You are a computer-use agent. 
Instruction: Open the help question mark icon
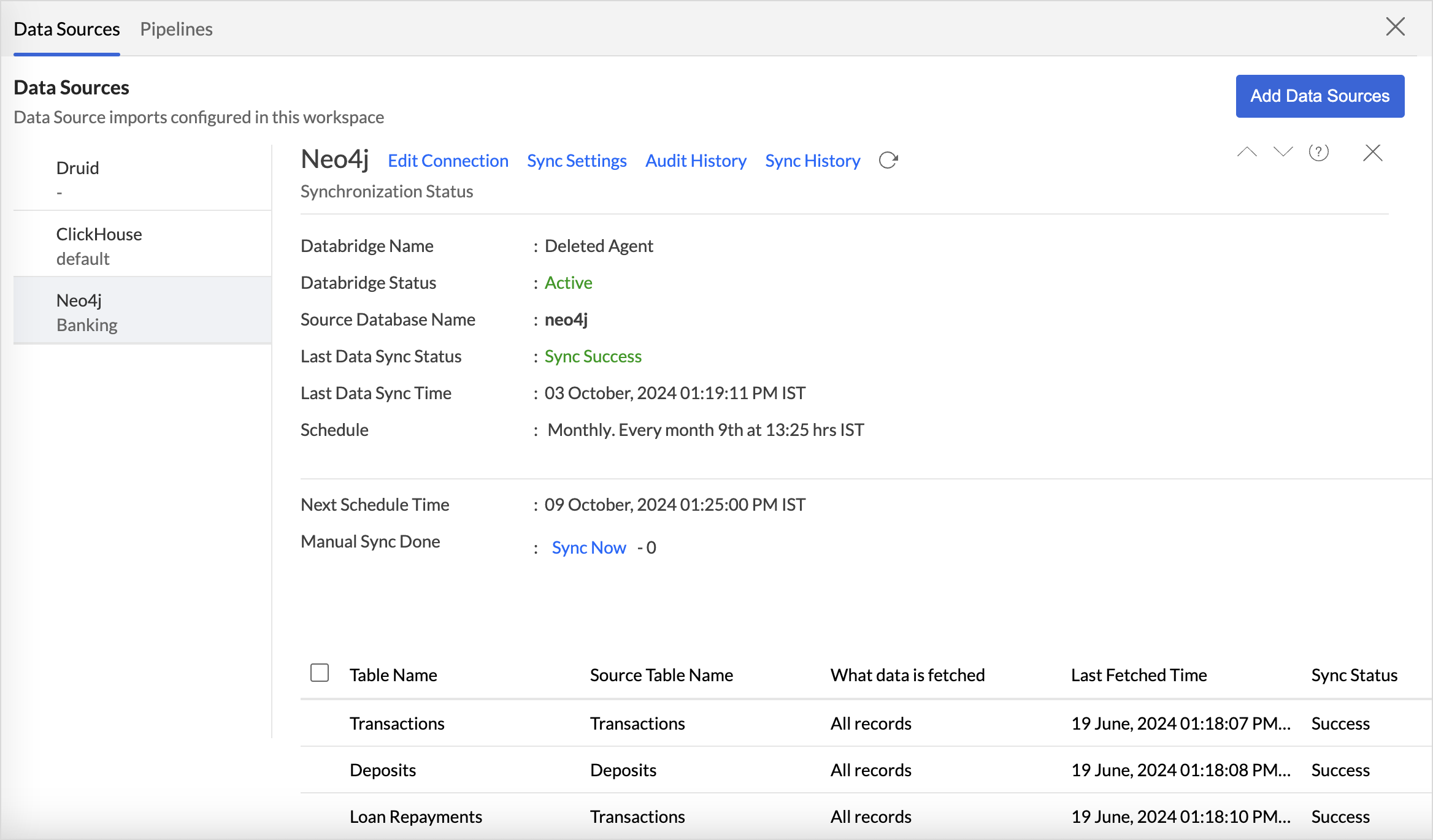[x=1318, y=152]
